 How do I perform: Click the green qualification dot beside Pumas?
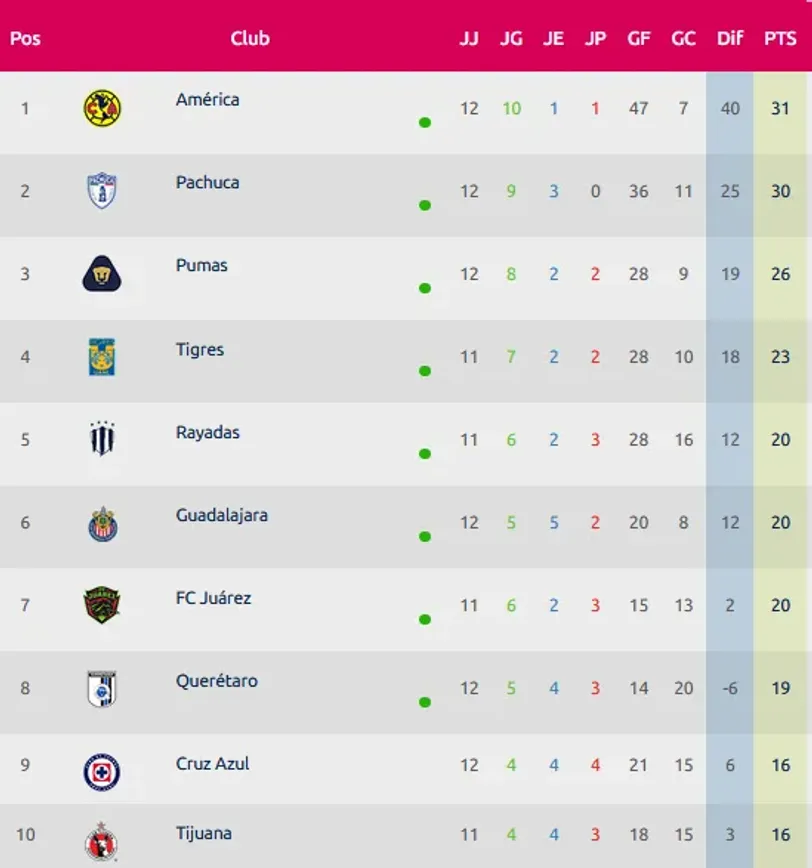pyautogui.click(x=425, y=288)
